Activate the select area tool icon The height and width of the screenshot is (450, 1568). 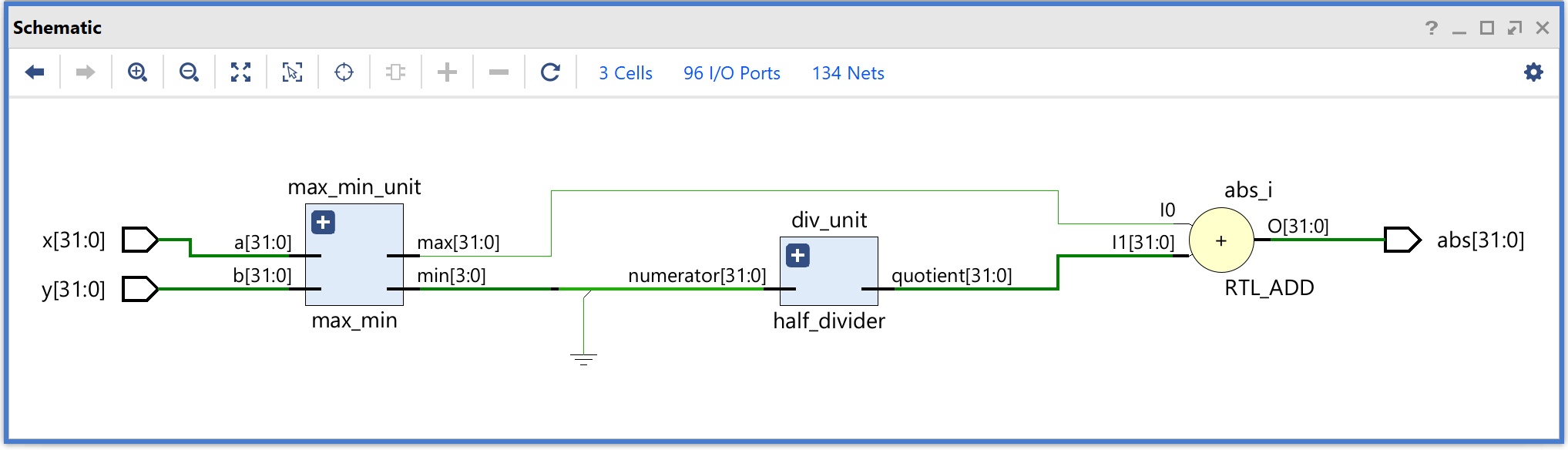(292, 72)
